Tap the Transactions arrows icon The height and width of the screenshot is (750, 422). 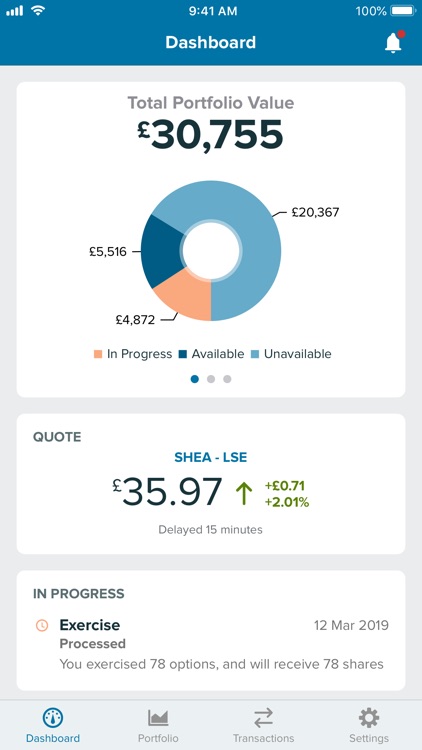pyautogui.click(x=263, y=717)
